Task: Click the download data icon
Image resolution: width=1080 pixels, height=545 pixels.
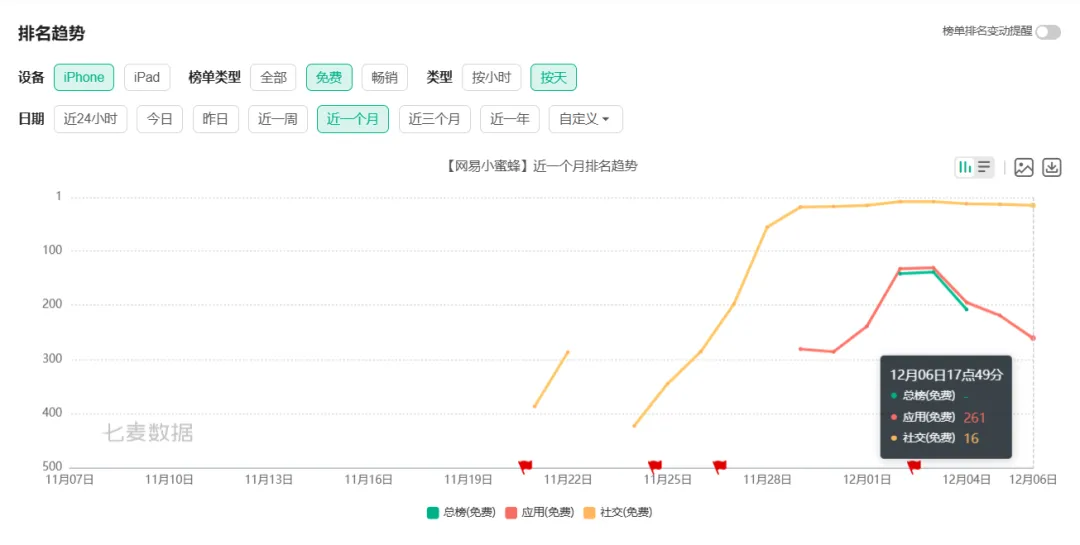Action: coord(1051,167)
